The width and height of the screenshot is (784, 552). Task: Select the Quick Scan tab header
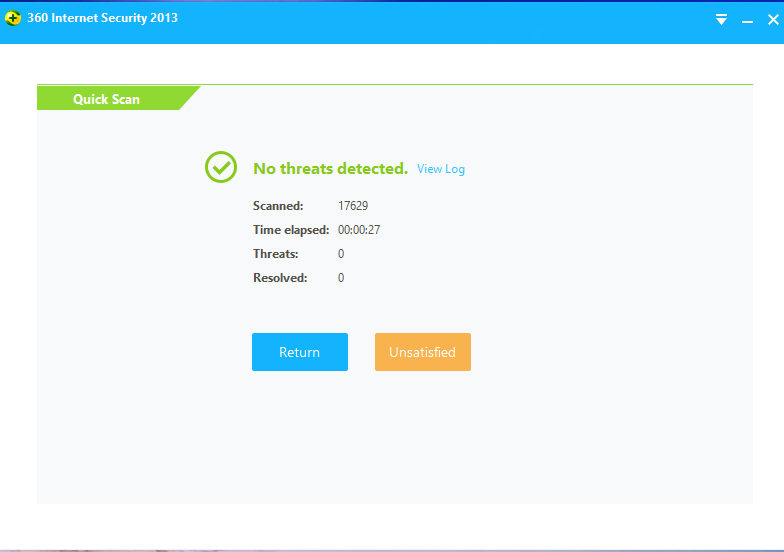118,98
